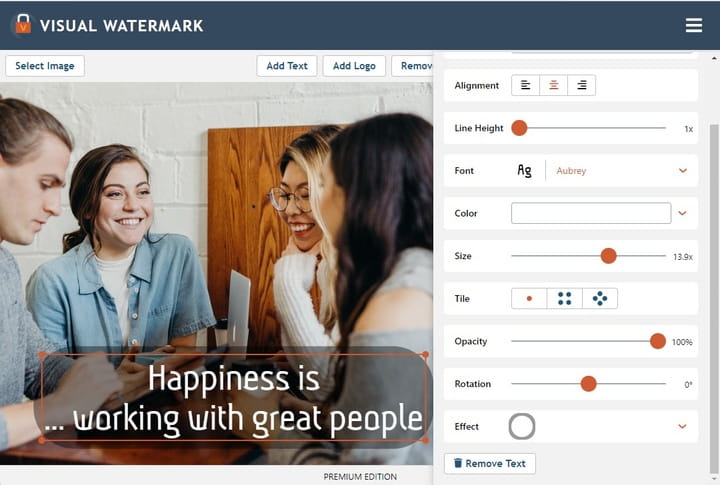Image resolution: width=720 pixels, height=485 pixels.
Task: Select center text alignment
Action: [553, 85]
